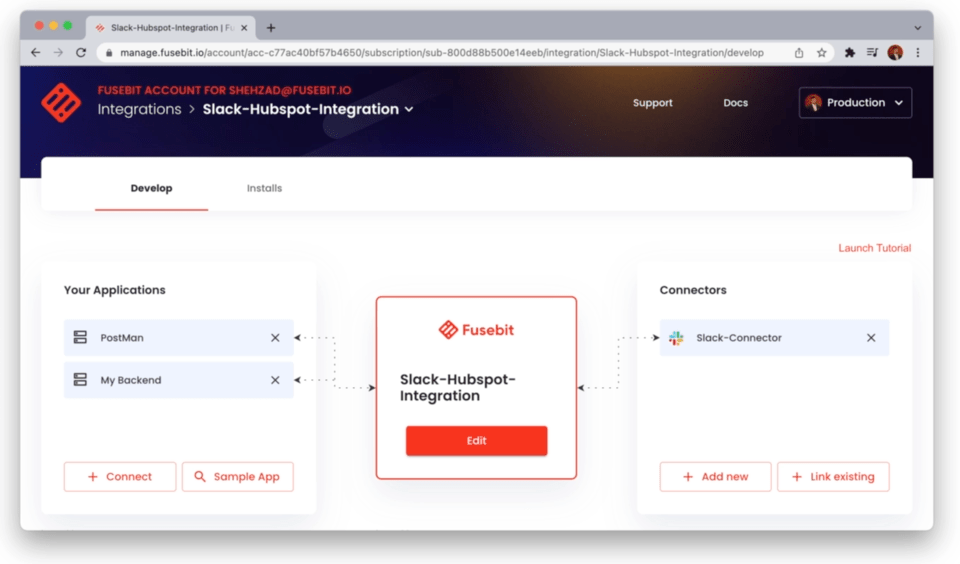Bookmark this page with star icon

[x=822, y=53]
